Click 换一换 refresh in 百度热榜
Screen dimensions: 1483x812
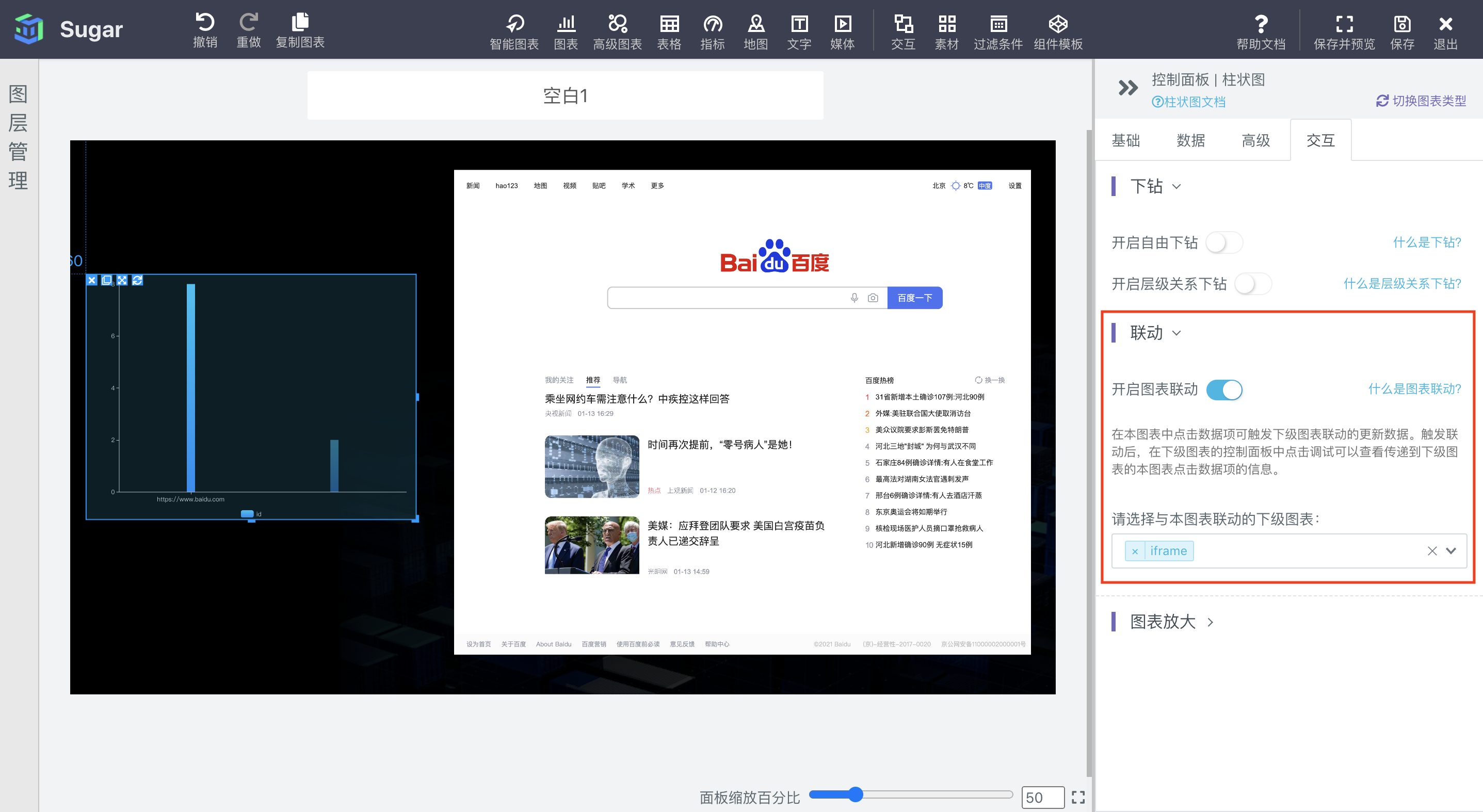click(990, 380)
